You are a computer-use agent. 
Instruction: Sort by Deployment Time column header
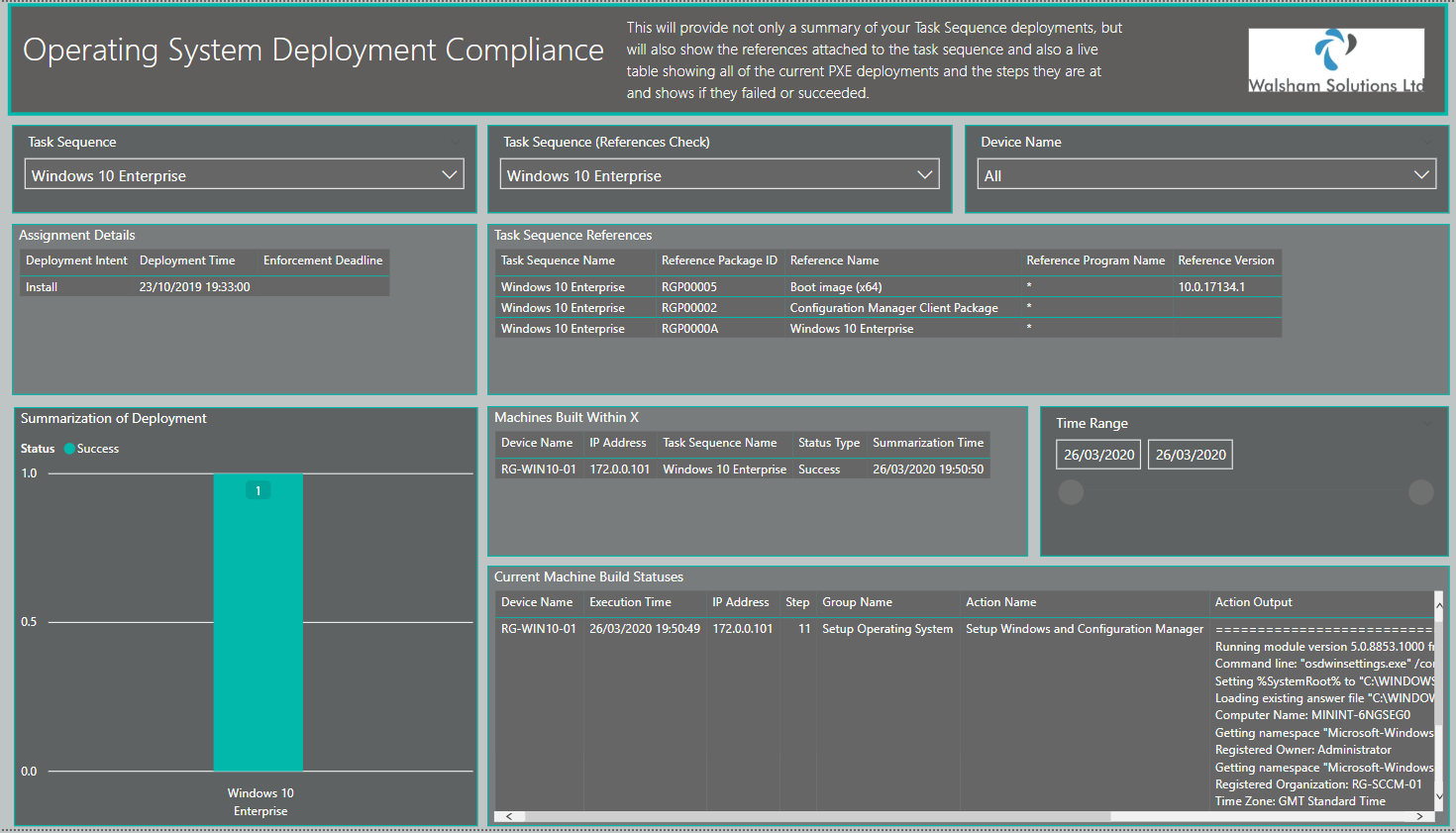(x=187, y=260)
